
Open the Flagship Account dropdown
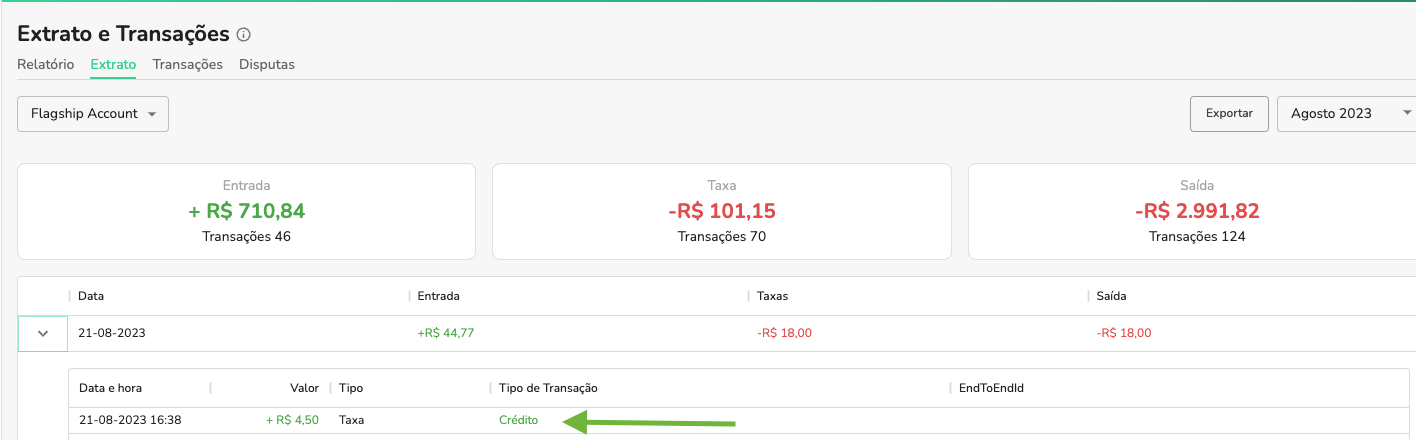click(x=93, y=114)
